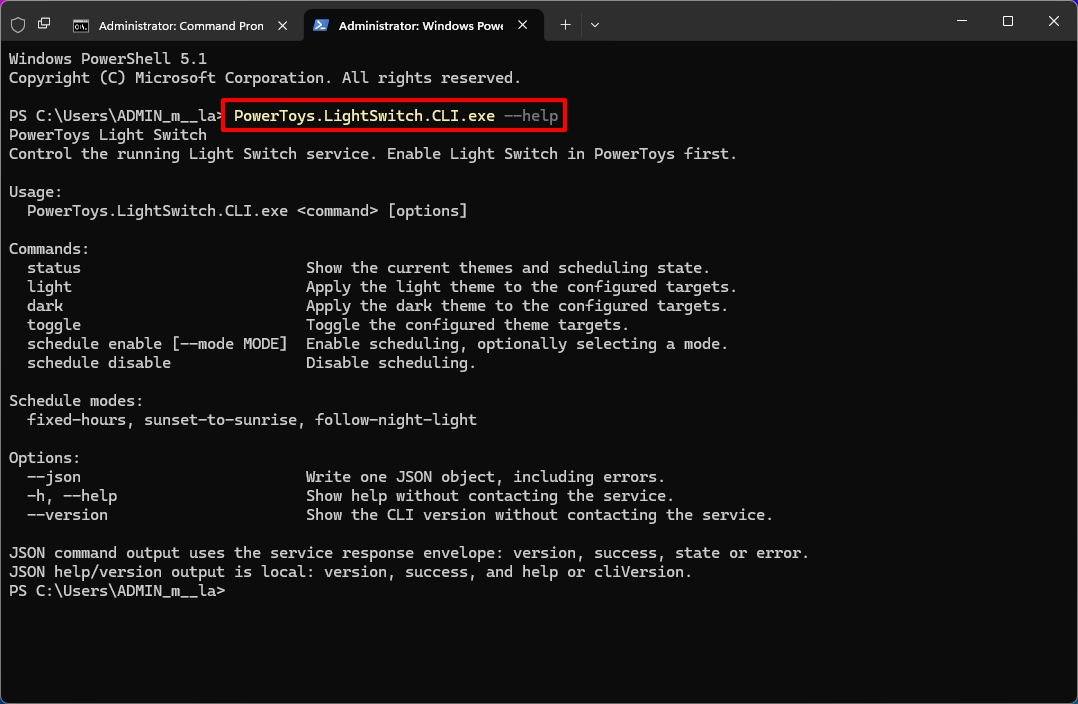The image size is (1078, 704).
Task: Click the 'Disable scheduling.' description
Action: (x=390, y=363)
